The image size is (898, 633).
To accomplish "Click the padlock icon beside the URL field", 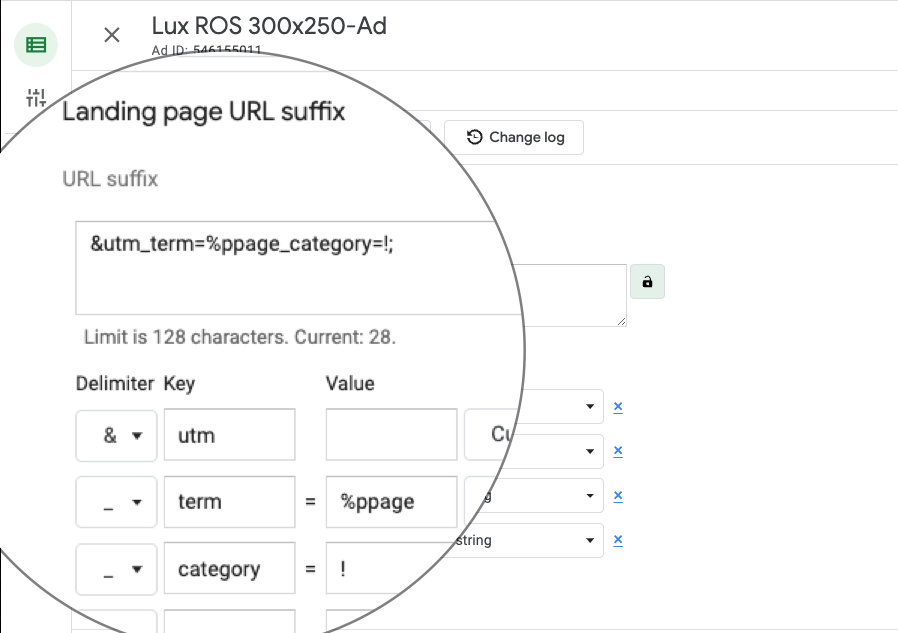I will [647, 282].
